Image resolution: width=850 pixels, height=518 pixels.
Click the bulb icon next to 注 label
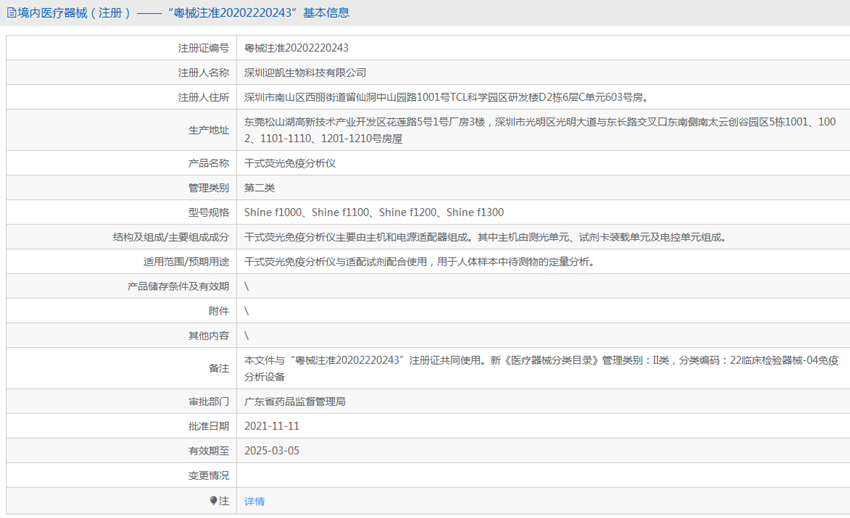pyautogui.click(x=214, y=501)
